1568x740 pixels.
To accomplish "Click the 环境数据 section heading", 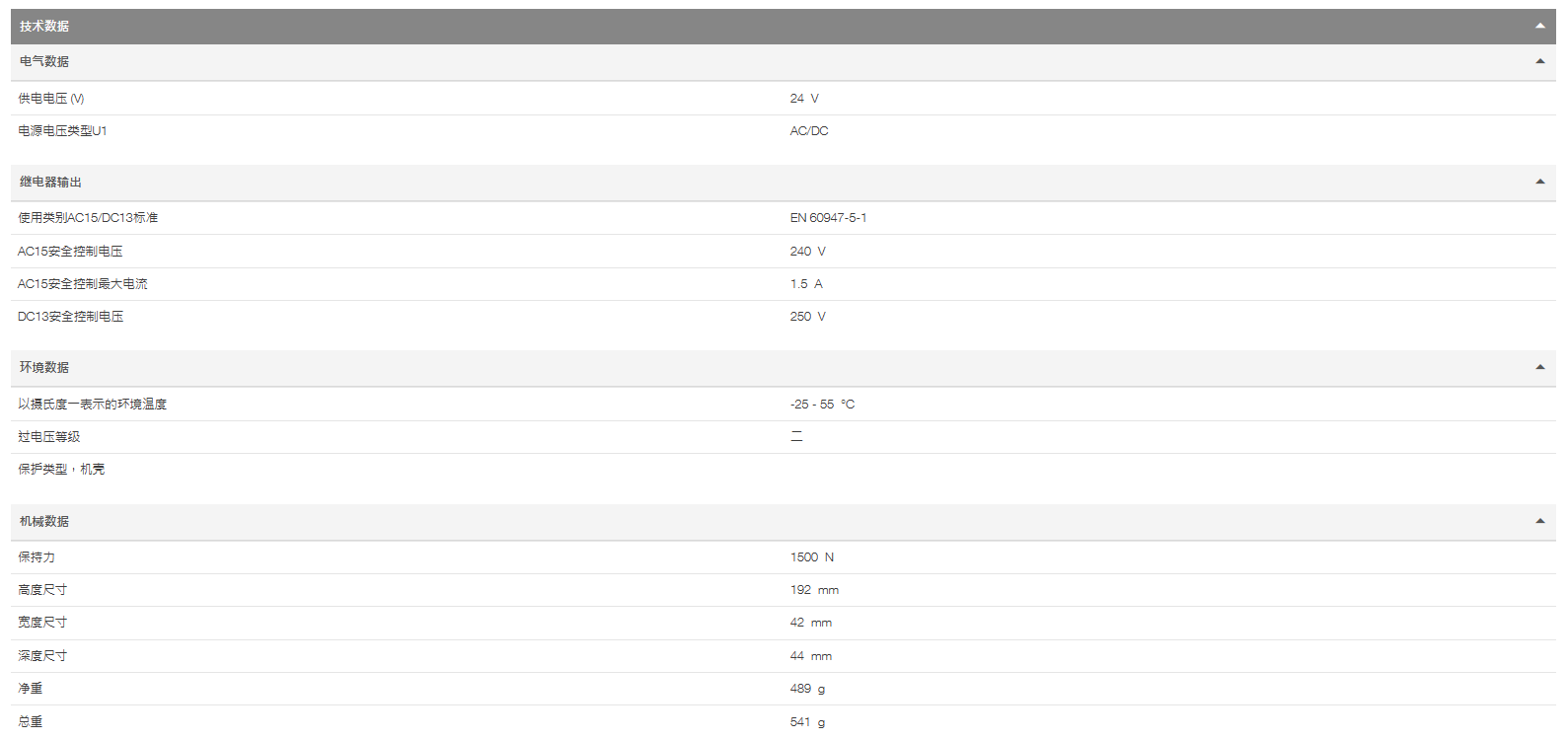I will tap(44, 367).
